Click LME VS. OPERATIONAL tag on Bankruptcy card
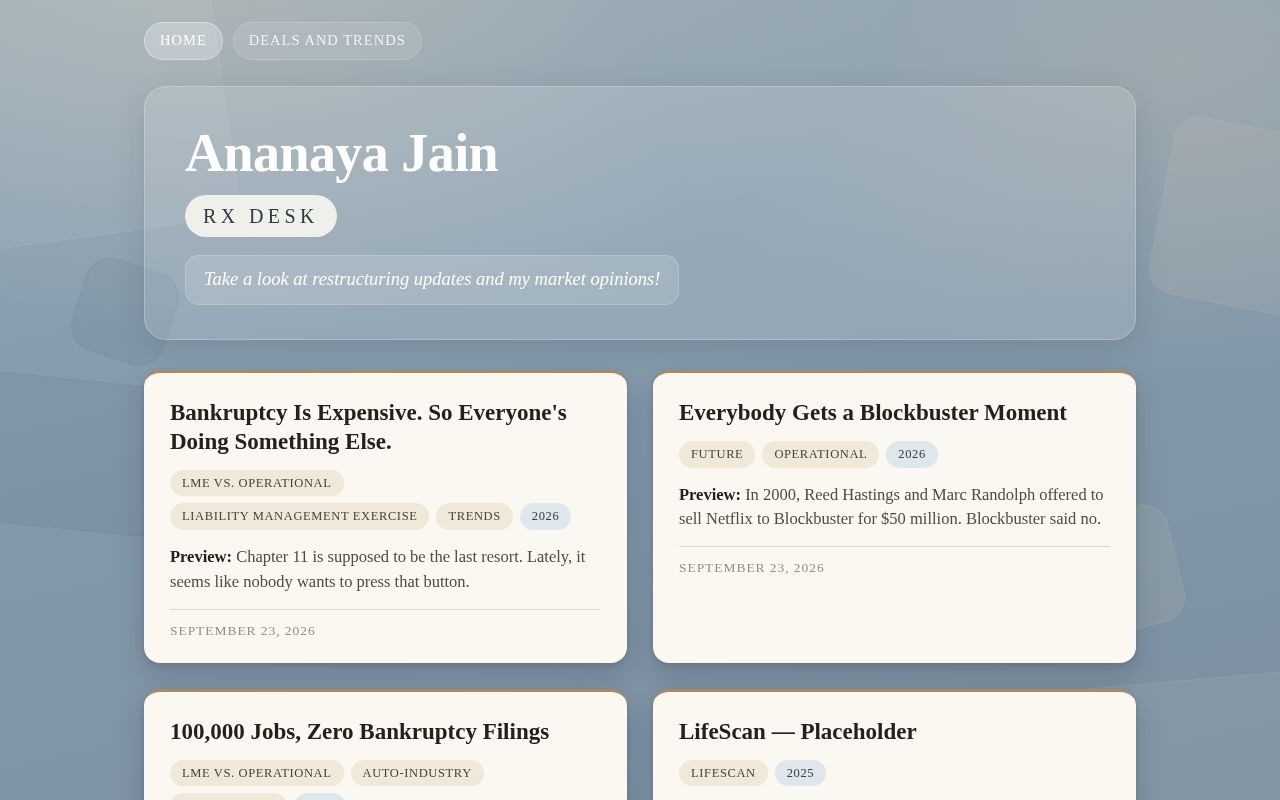 point(257,483)
